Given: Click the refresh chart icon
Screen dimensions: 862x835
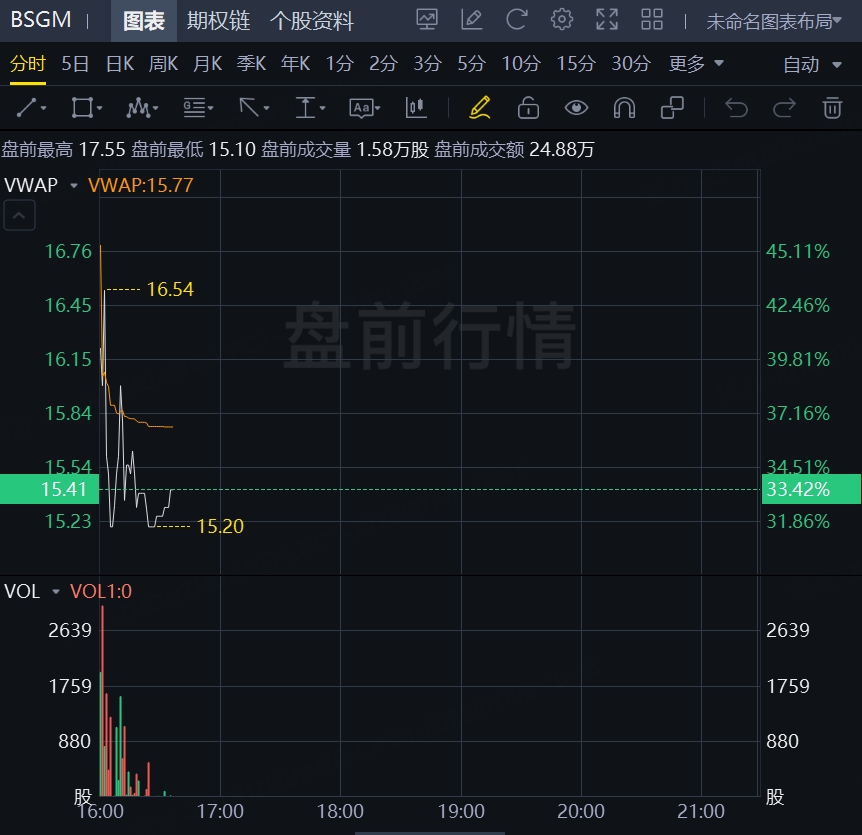Looking at the screenshot, I should pyautogui.click(x=517, y=19).
